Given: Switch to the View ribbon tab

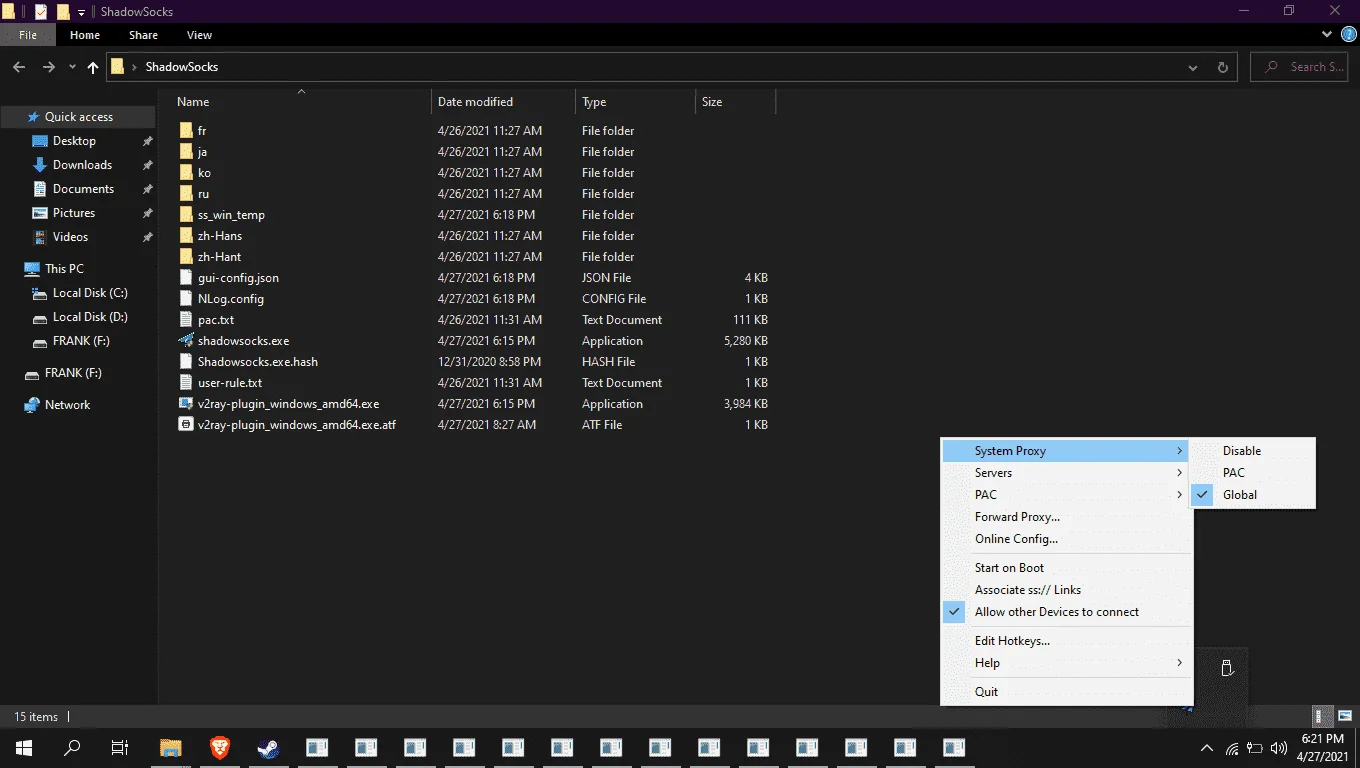Looking at the screenshot, I should coord(199,35).
